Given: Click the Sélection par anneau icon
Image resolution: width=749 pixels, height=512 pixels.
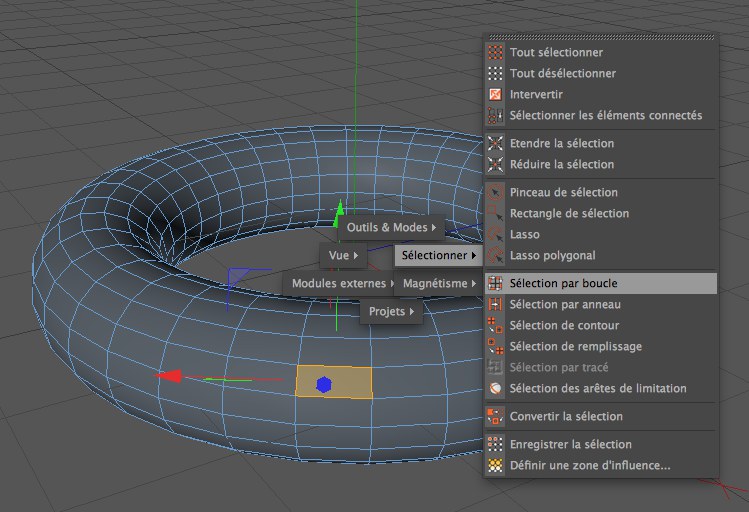Looking at the screenshot, I should pos(494,304).
